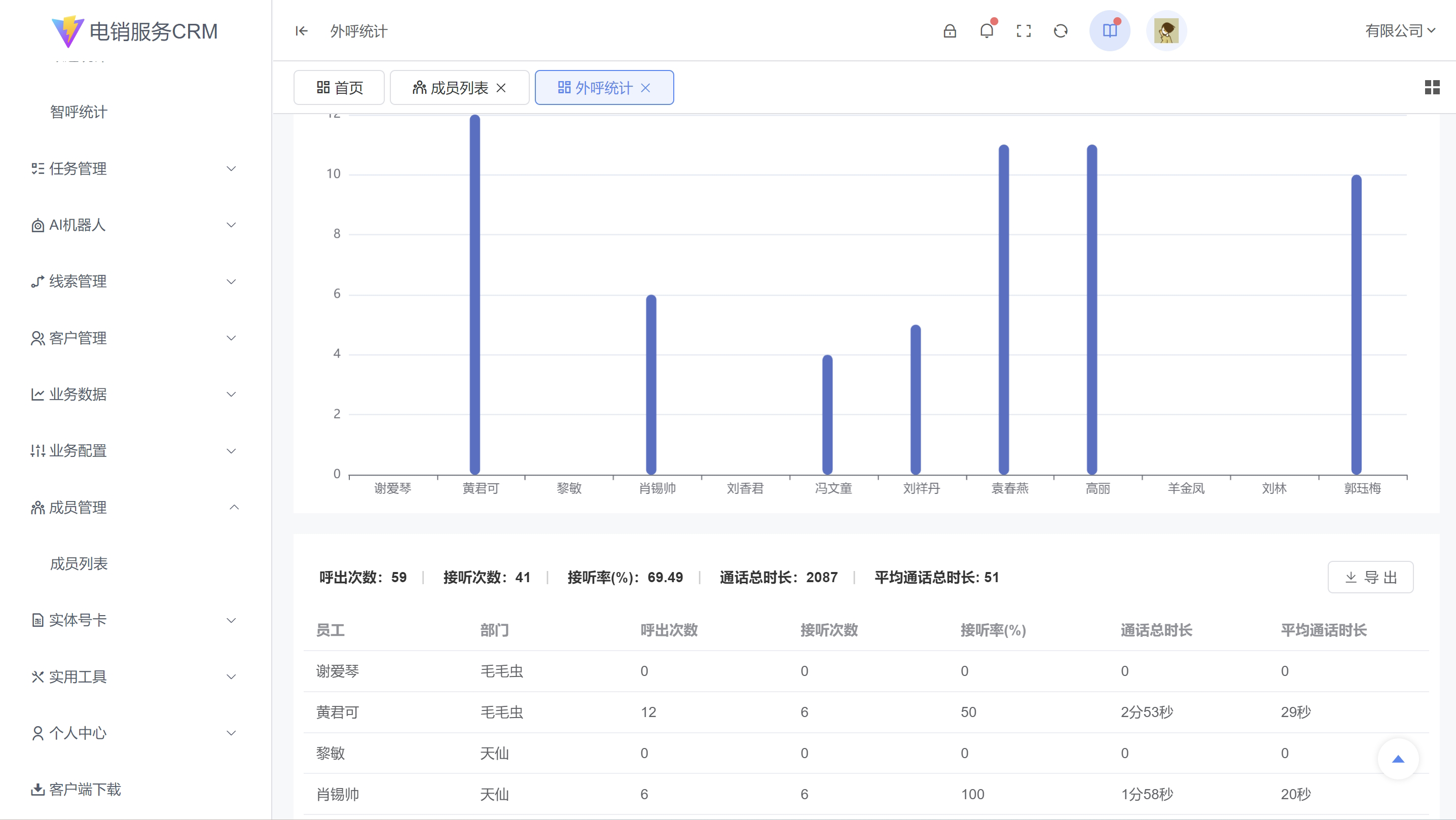Switch to the 成员列表 tab
This screenshot has height=820, width=1456.
(459, 88)
